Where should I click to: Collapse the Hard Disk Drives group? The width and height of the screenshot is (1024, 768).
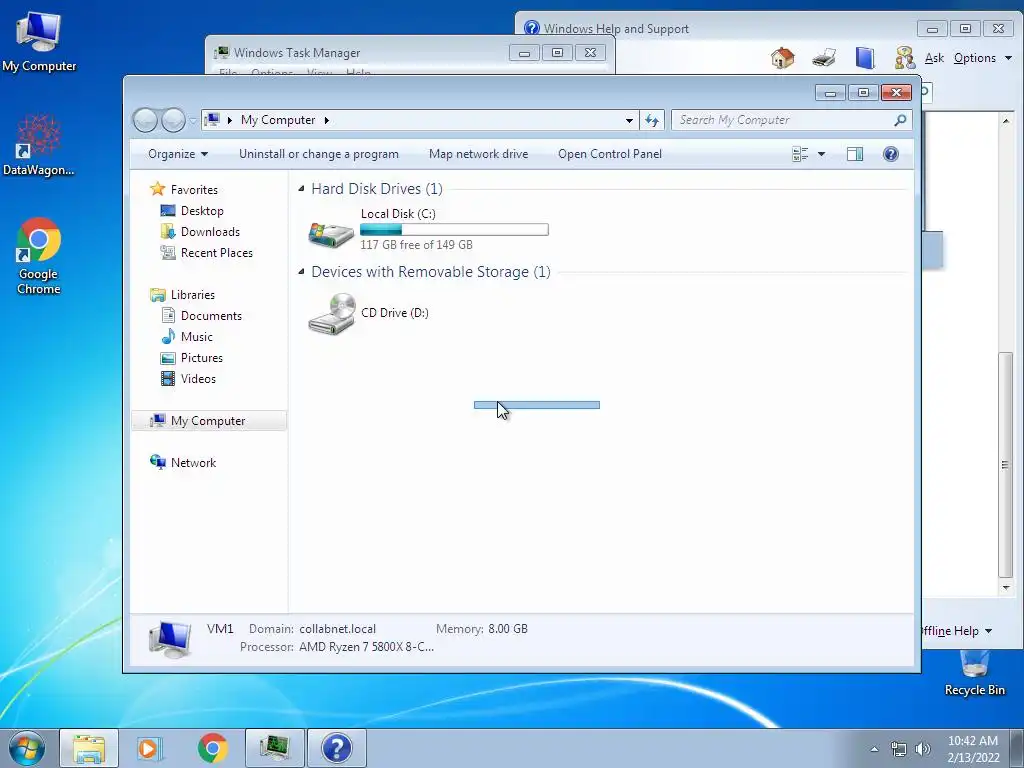(x=301, y=189)
